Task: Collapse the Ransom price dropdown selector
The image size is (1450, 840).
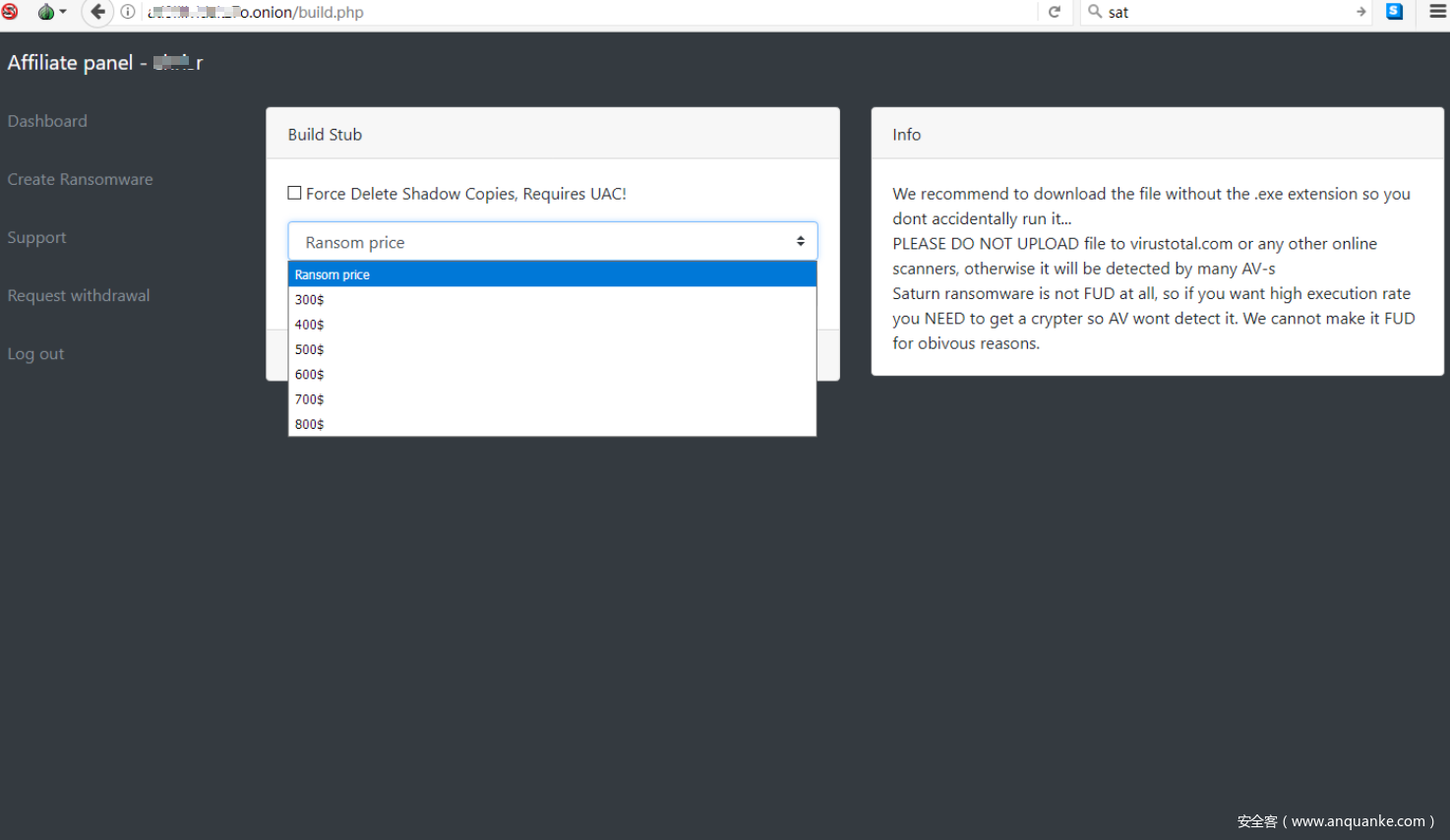Action: 552,242
